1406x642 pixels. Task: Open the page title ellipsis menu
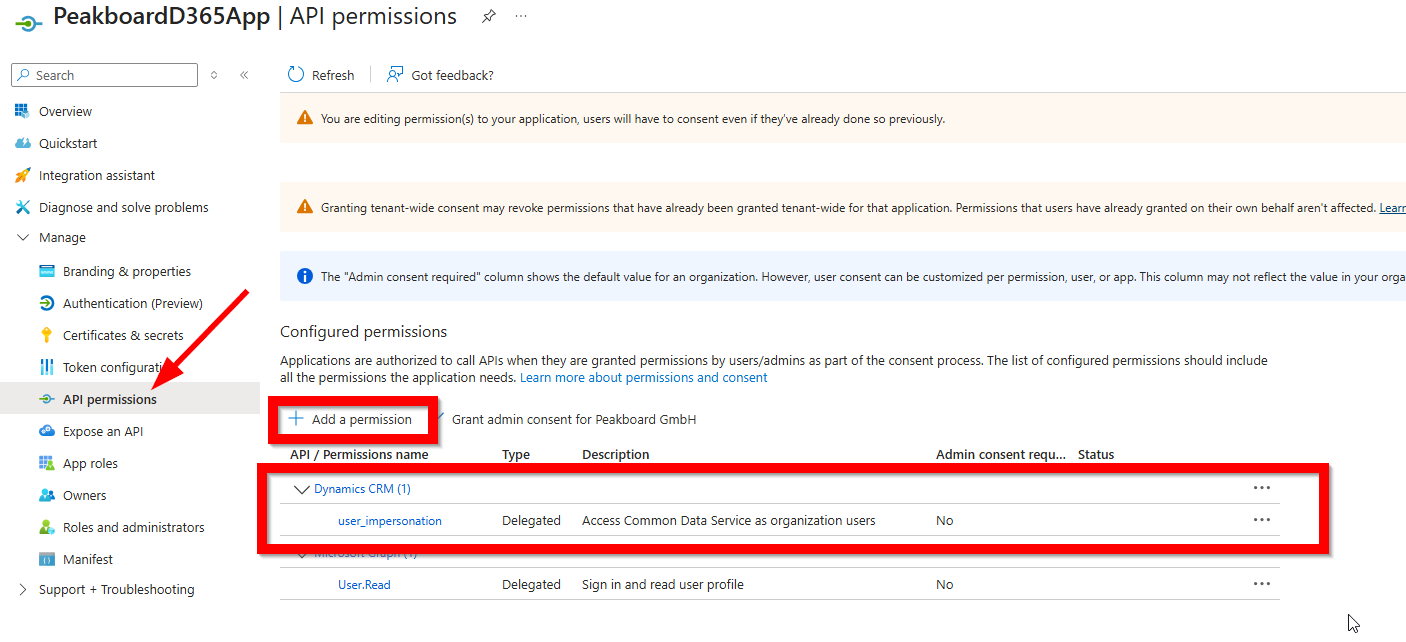521,16
